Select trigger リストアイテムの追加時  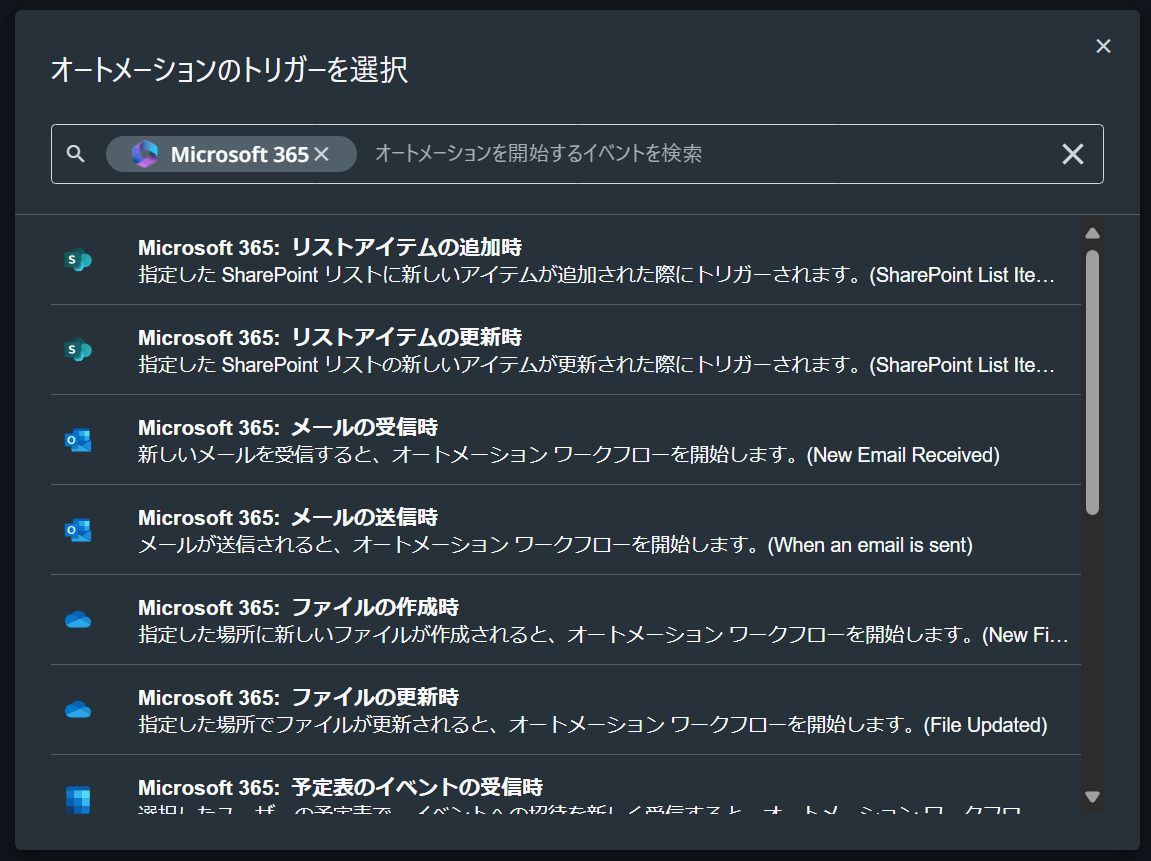(x=565, y=261)
